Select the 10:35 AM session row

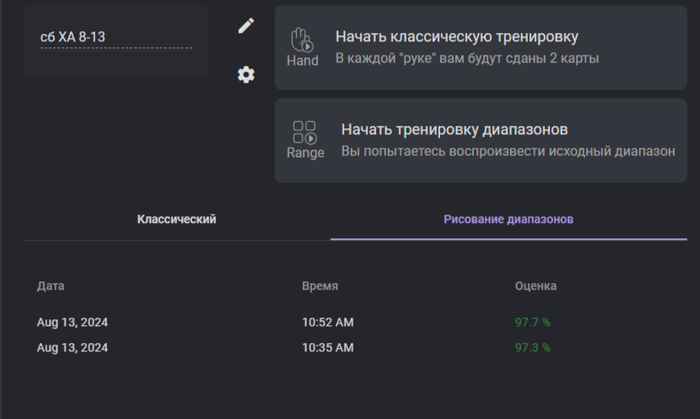pyautogui.click(x=328, y=348)
